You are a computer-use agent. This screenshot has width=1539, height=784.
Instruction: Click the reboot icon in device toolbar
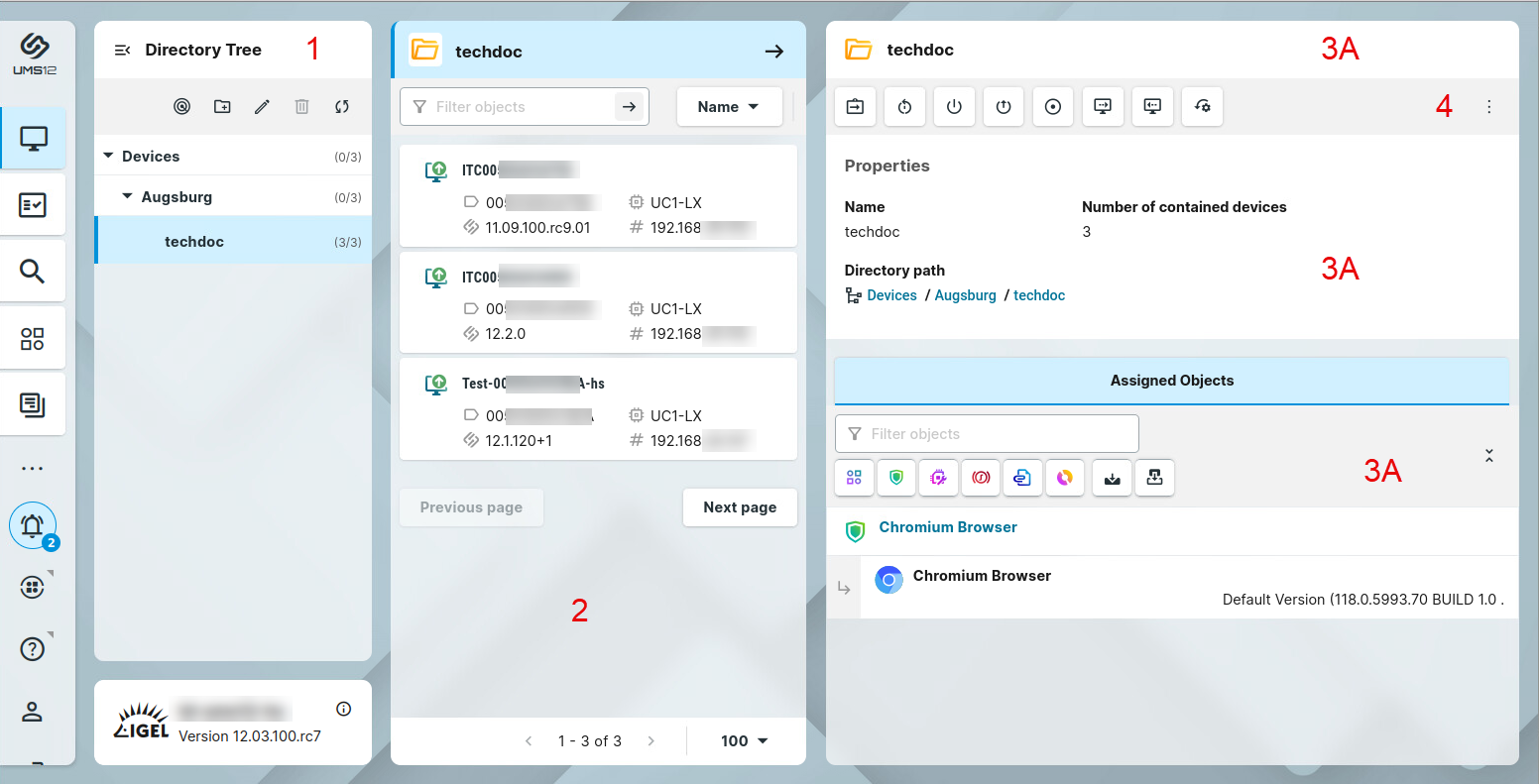pyautogui.click(x=904, y=107)
